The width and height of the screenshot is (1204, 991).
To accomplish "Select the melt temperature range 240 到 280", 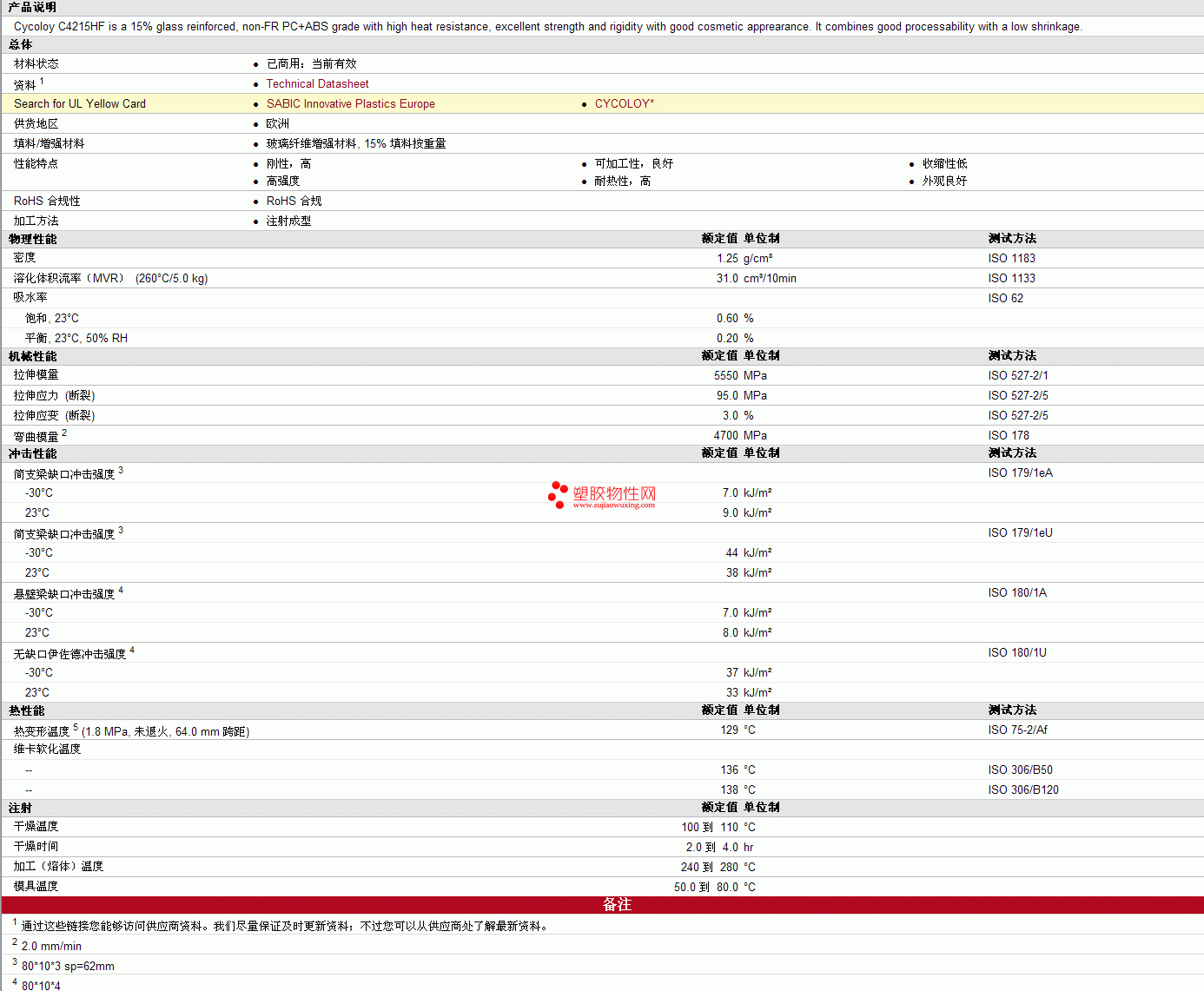I will pos(710,867).
